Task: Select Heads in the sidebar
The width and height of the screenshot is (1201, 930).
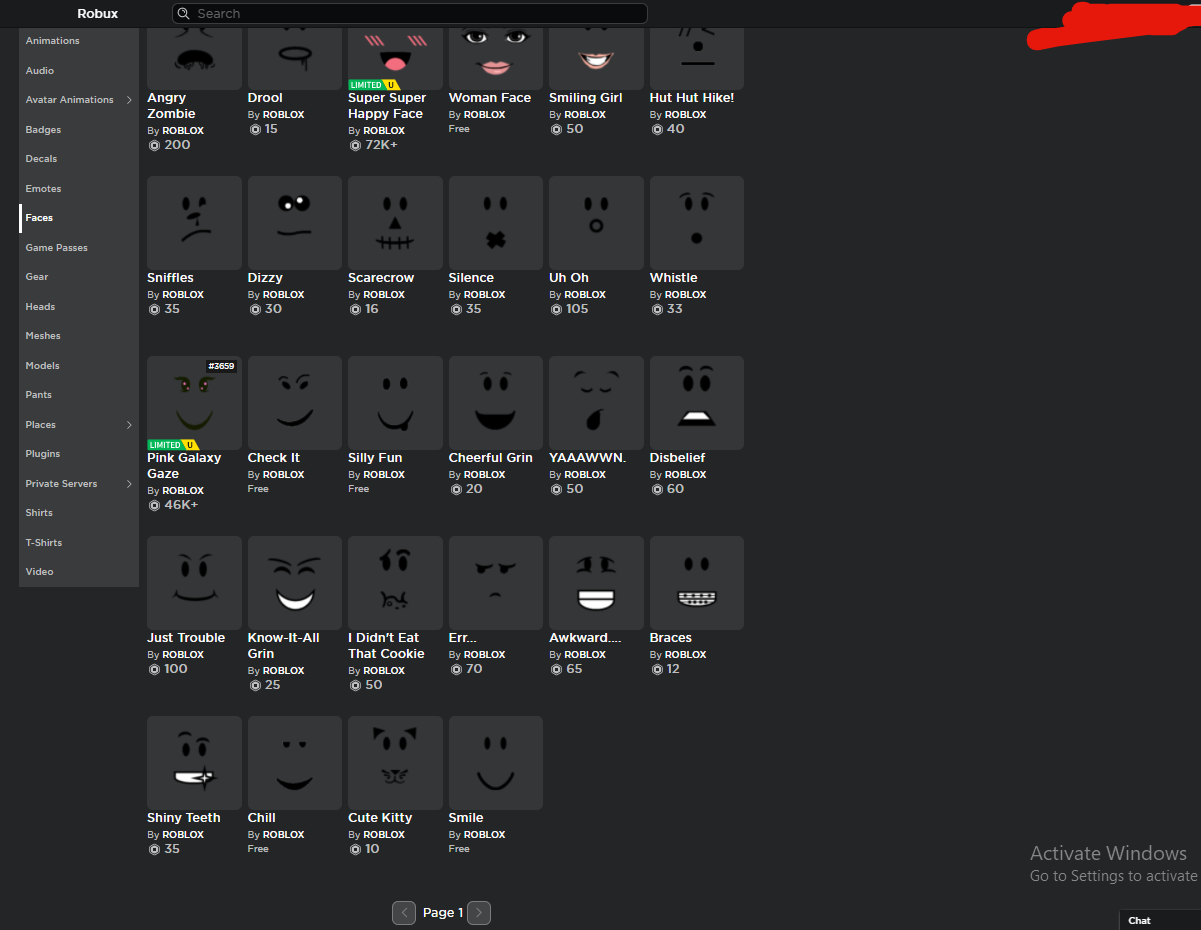Action: point(40,307)
